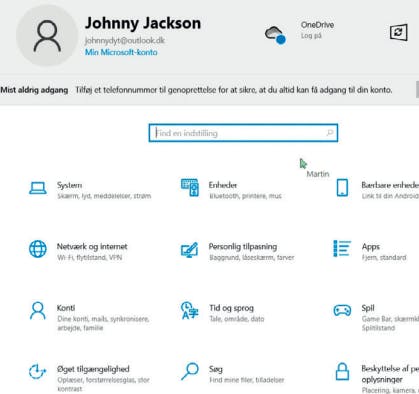This screenshot has height=394, width=419.
Task: Click the Apps category title
Action: pos(371,247)
